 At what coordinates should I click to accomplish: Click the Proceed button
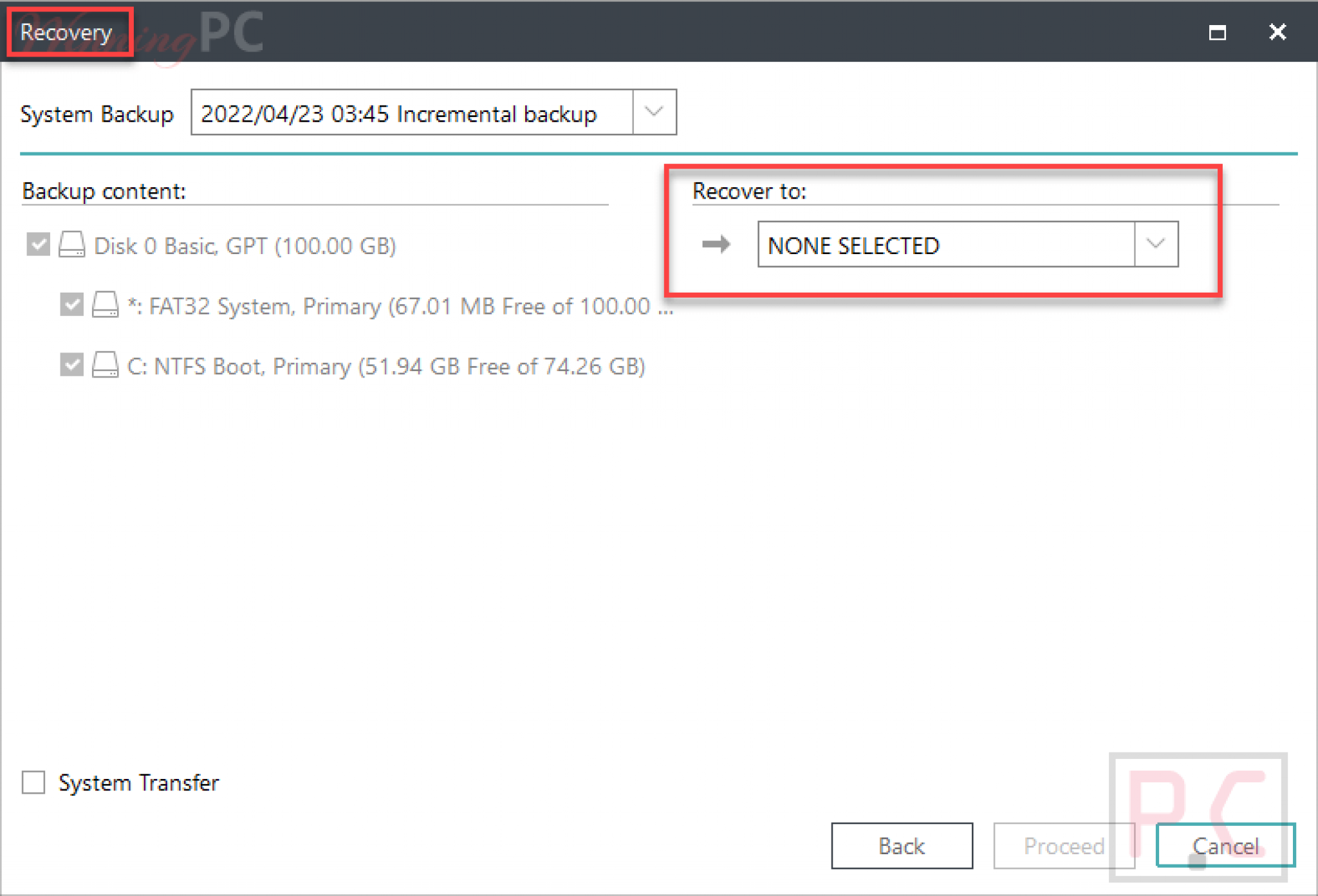[1064, 845]
